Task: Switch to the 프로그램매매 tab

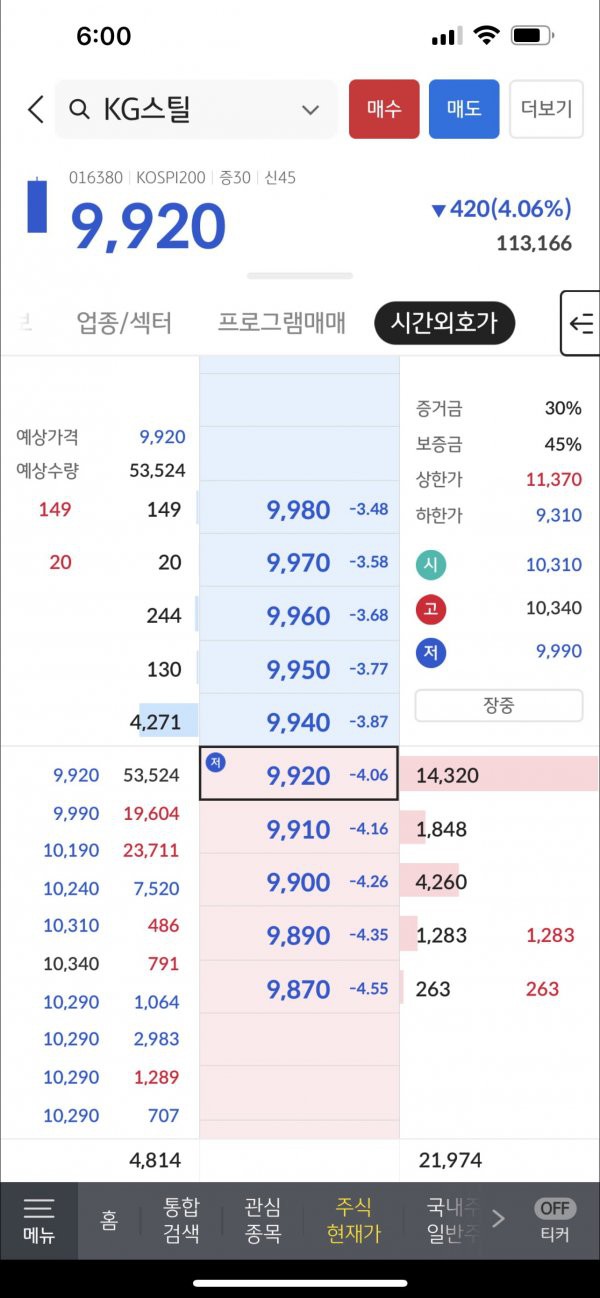Action: pos(282,323)
